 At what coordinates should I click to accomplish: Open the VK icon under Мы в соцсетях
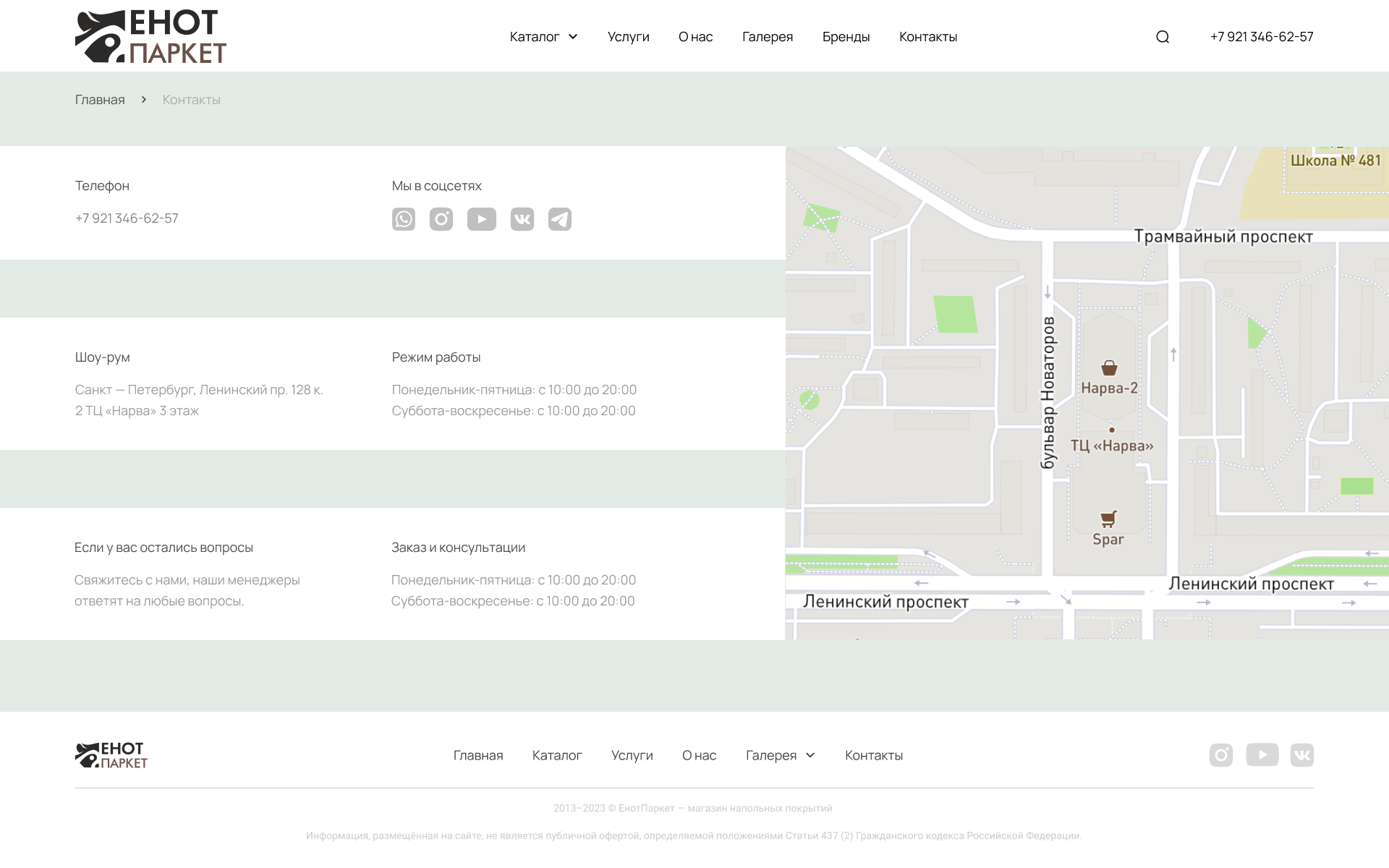pyautogui.click(x=522, y=219)
